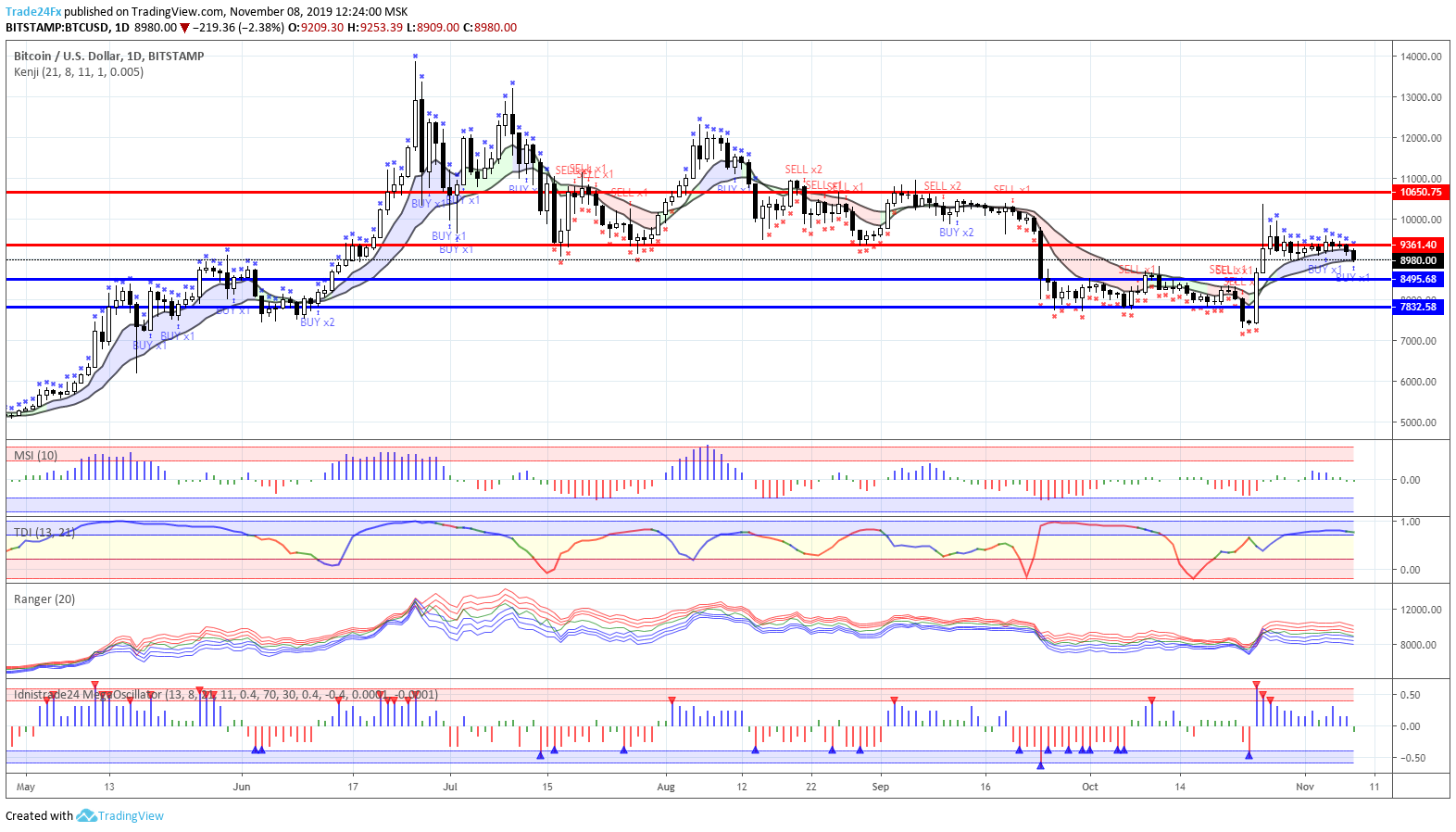Click the 13000.00 price axis value
The width and height of the screenshot is (1456, 832).
point(1421,97)
